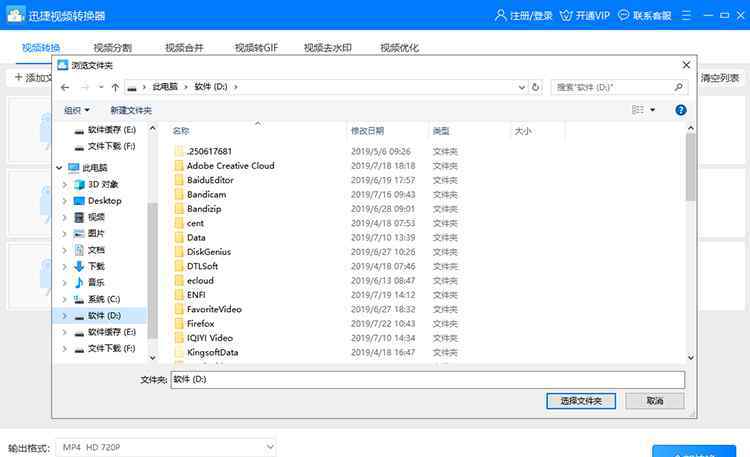Click the 选择文件夹 button
This screenshot has width=750, height=457.
coord(581,401)
